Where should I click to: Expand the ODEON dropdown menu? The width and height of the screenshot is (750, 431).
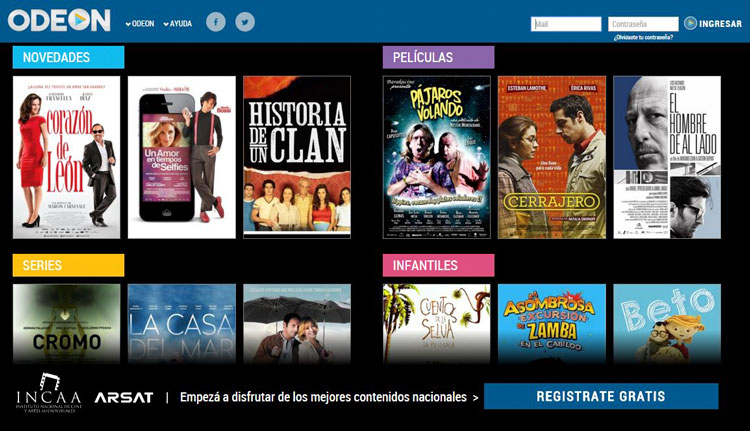click(x=140, y=23)
